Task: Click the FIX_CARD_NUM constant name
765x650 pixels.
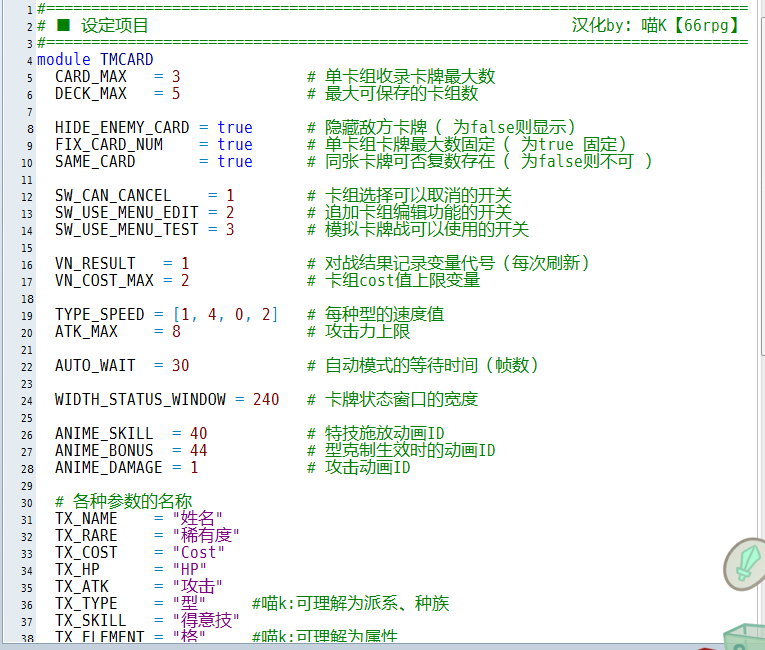Action: pos(109,144)
